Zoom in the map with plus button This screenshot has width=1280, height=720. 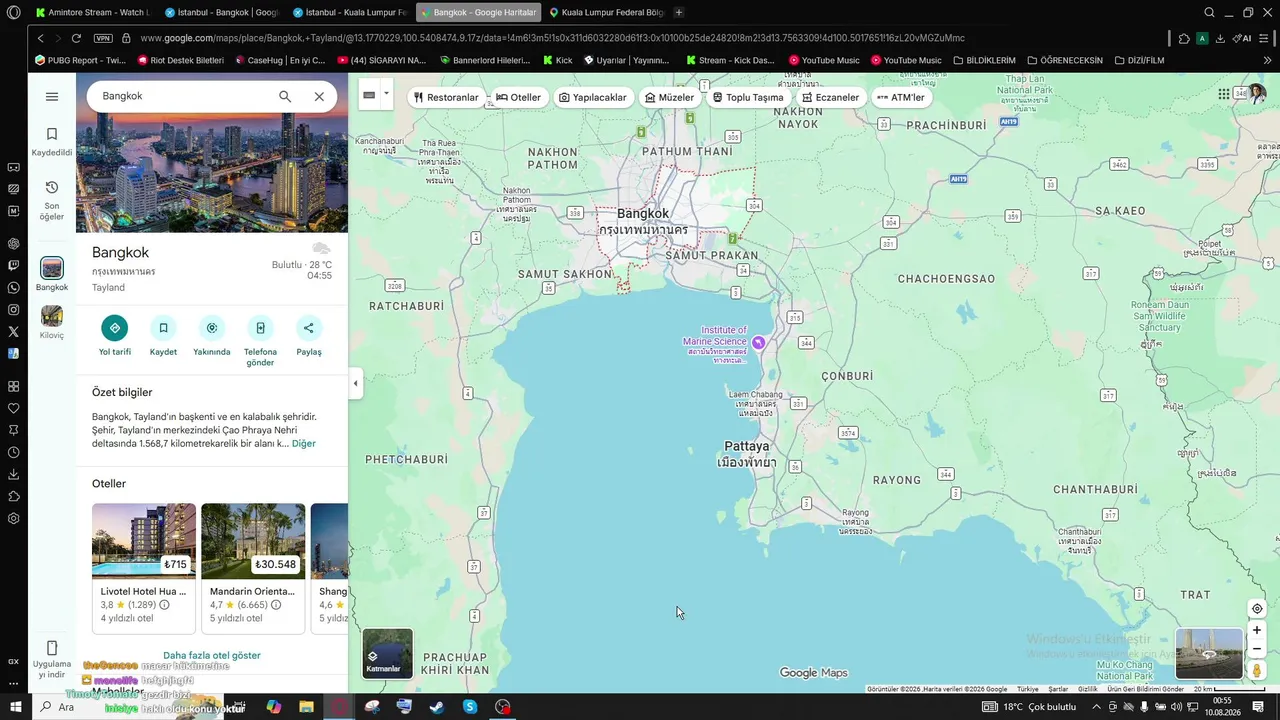[x=1257, y=630]
